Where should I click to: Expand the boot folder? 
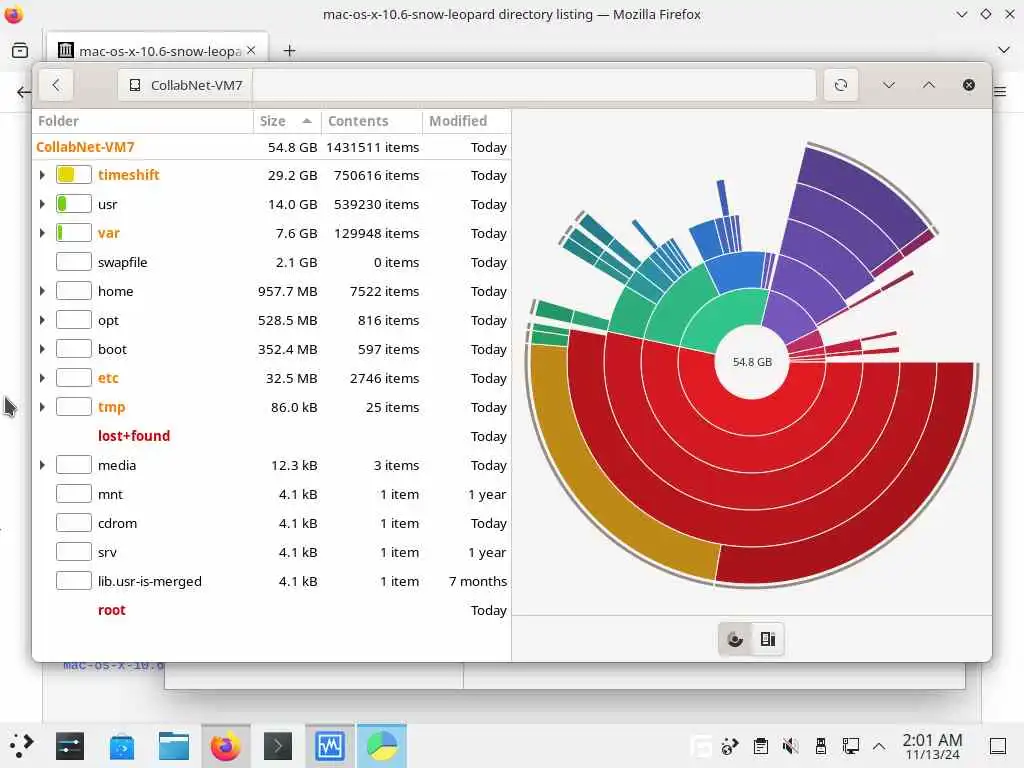[42, 349]
